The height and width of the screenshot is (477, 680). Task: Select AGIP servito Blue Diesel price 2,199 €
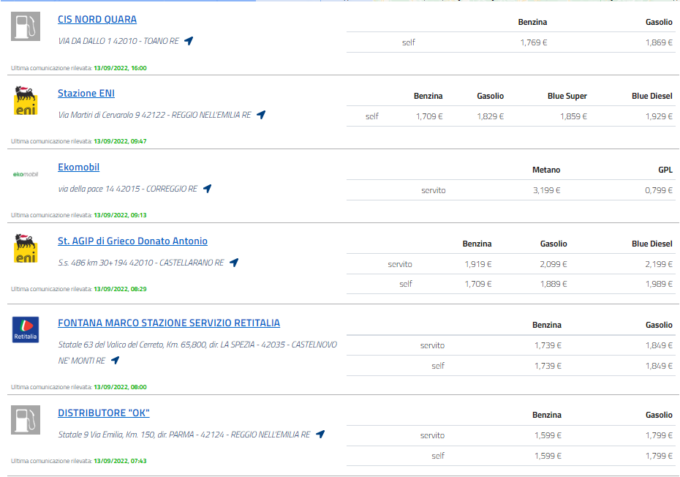click(659, 264)
